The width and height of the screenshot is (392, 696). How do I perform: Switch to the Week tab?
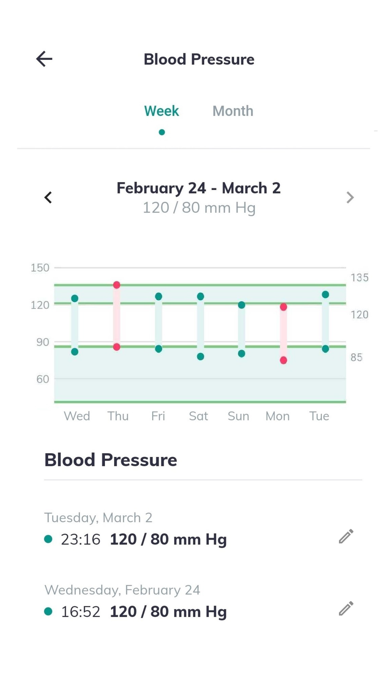coord(162,111)
